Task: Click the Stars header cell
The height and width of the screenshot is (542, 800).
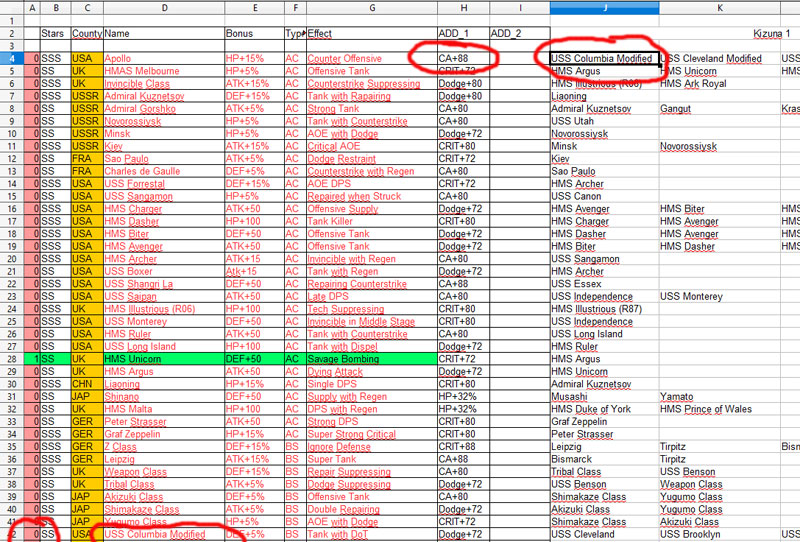Action: click(x=54, y=34)
